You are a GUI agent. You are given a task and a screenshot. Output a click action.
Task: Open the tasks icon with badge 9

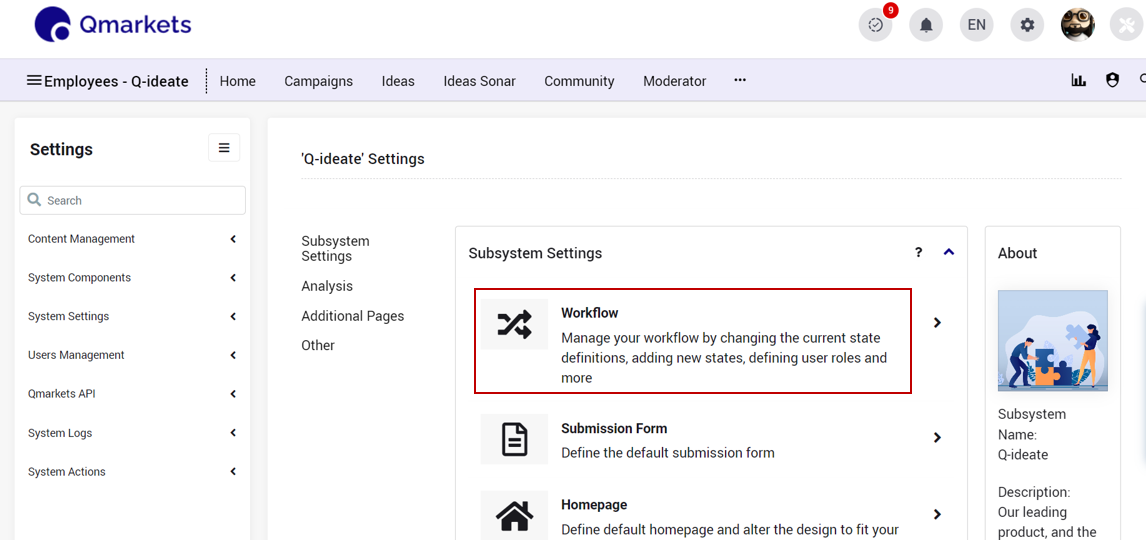pyautogui.click(x=876, y=25)
